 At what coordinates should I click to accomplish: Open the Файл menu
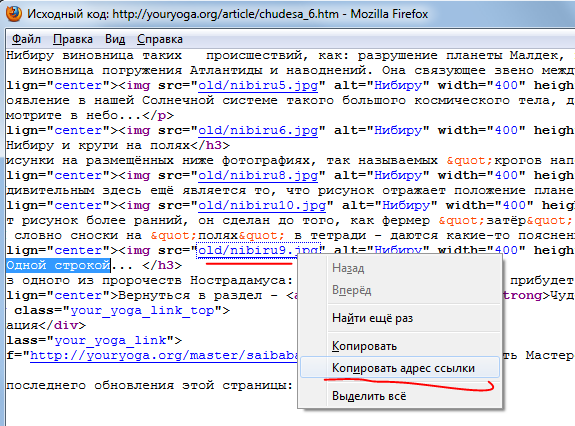coord(26,39)
